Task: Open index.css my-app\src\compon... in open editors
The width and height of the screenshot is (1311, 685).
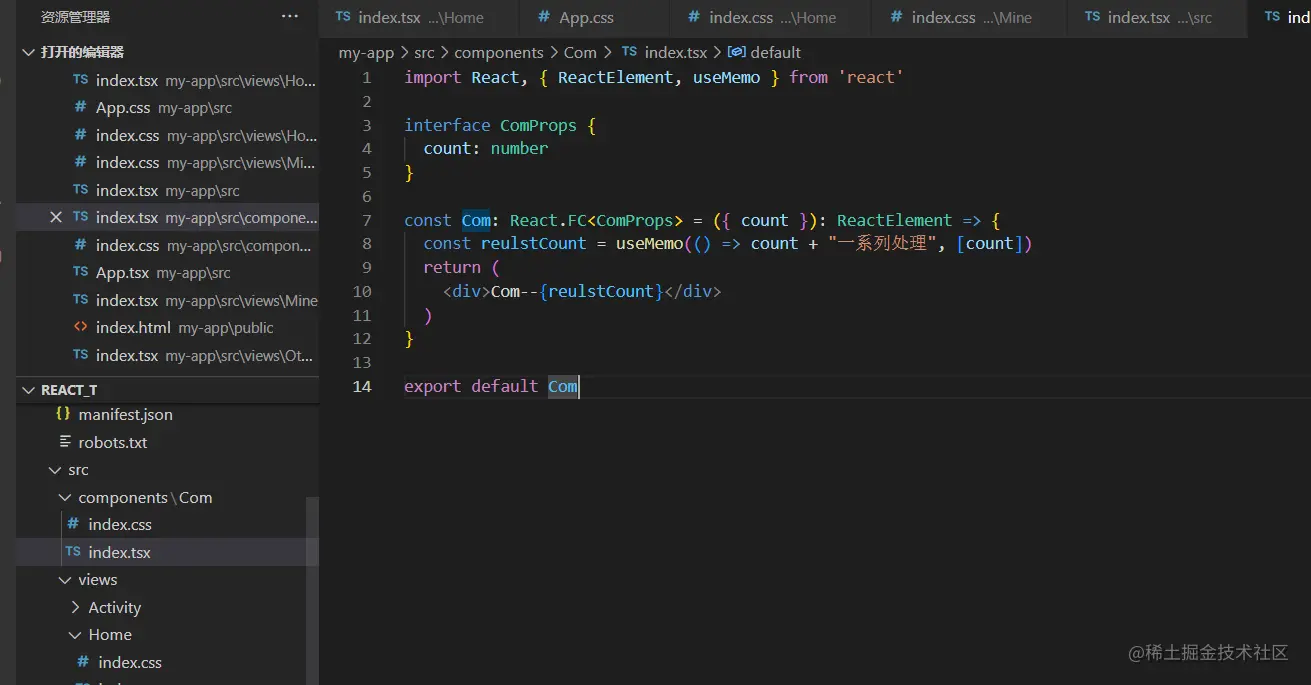Action: 168,245
